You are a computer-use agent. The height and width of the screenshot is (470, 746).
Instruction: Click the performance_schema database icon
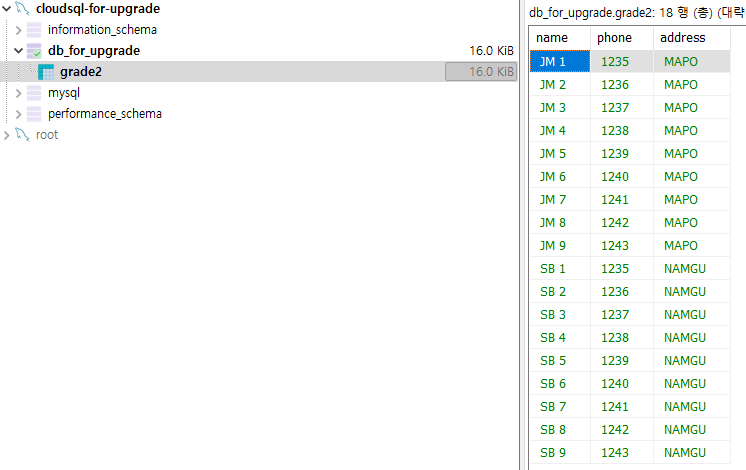pos(34,114)
